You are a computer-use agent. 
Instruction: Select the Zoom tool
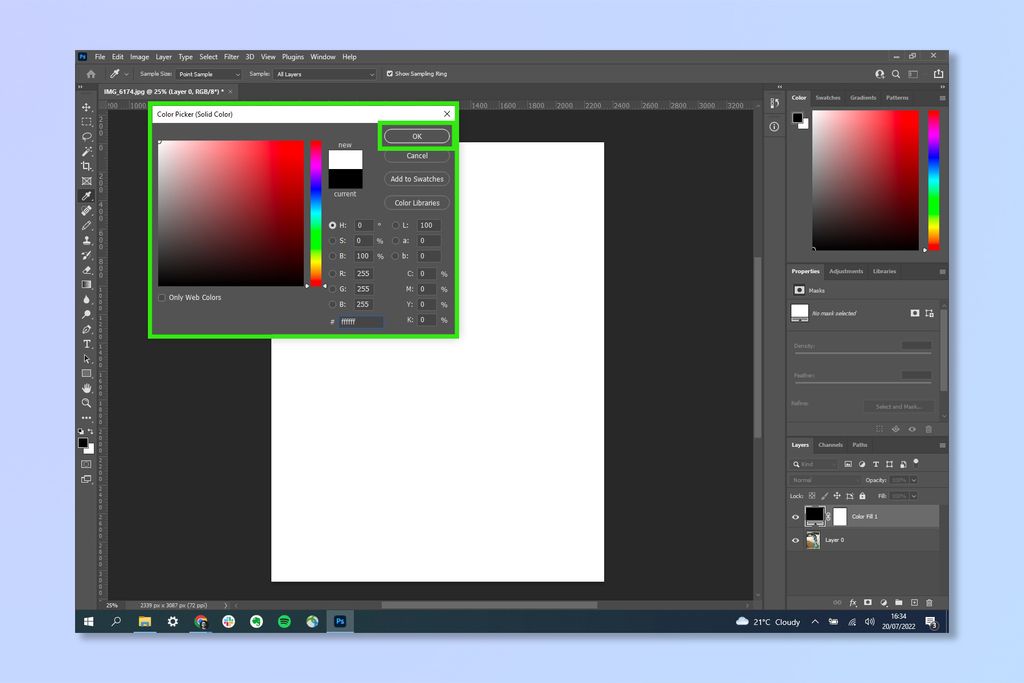[86, 403]
